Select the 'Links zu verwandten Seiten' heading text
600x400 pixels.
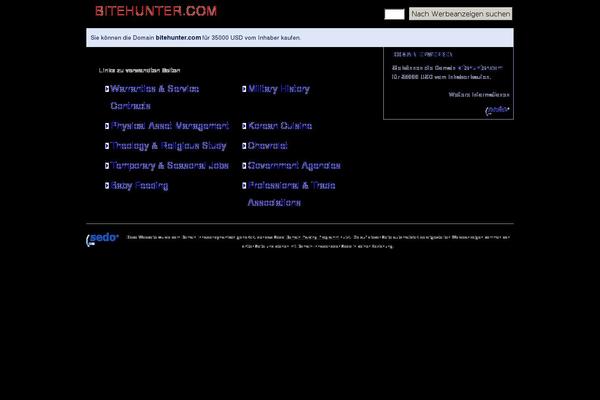(139, 70)
